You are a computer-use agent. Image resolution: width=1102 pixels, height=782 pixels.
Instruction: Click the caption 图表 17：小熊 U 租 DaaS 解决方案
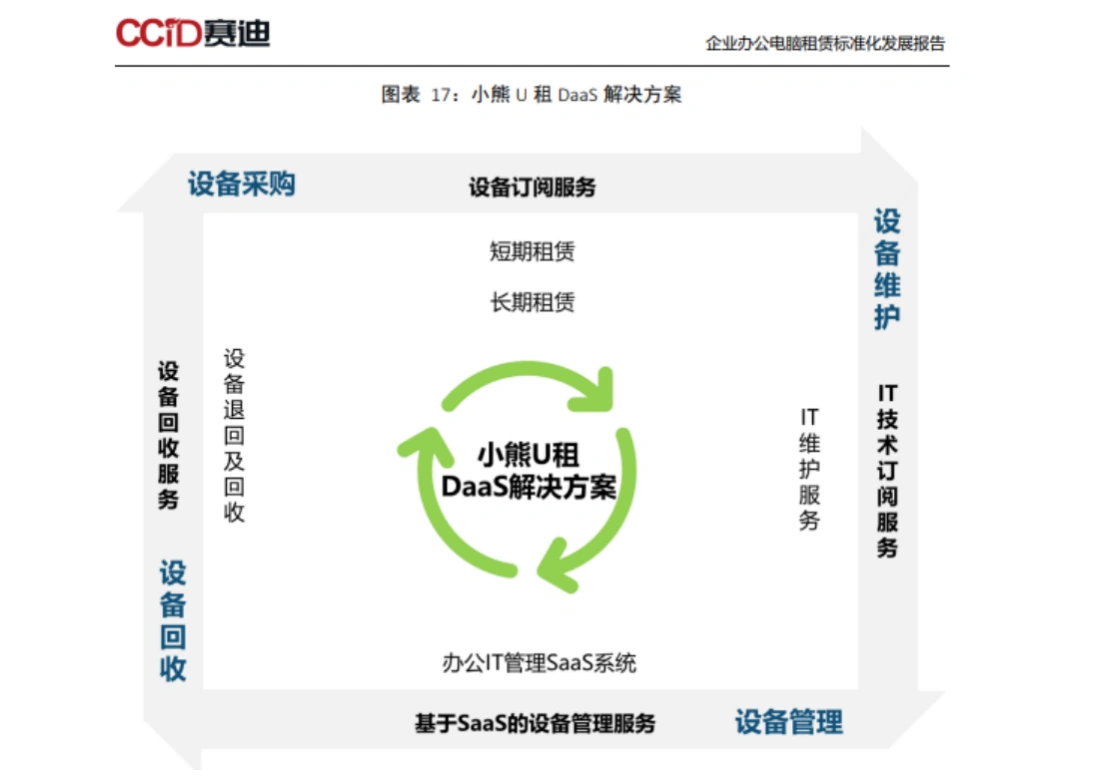pyautogui.click(x=531, y=94)
